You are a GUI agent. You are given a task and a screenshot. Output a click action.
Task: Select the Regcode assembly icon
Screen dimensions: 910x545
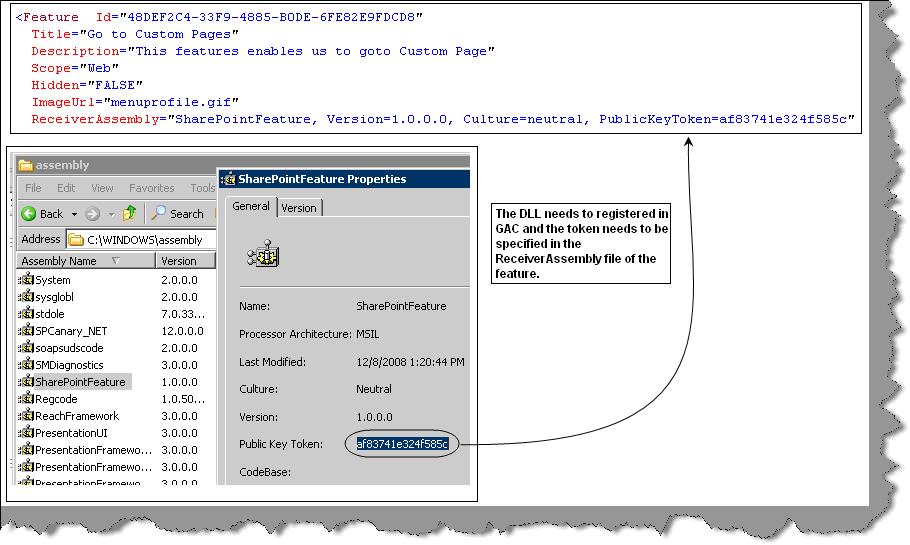click(x=26, y=399)
